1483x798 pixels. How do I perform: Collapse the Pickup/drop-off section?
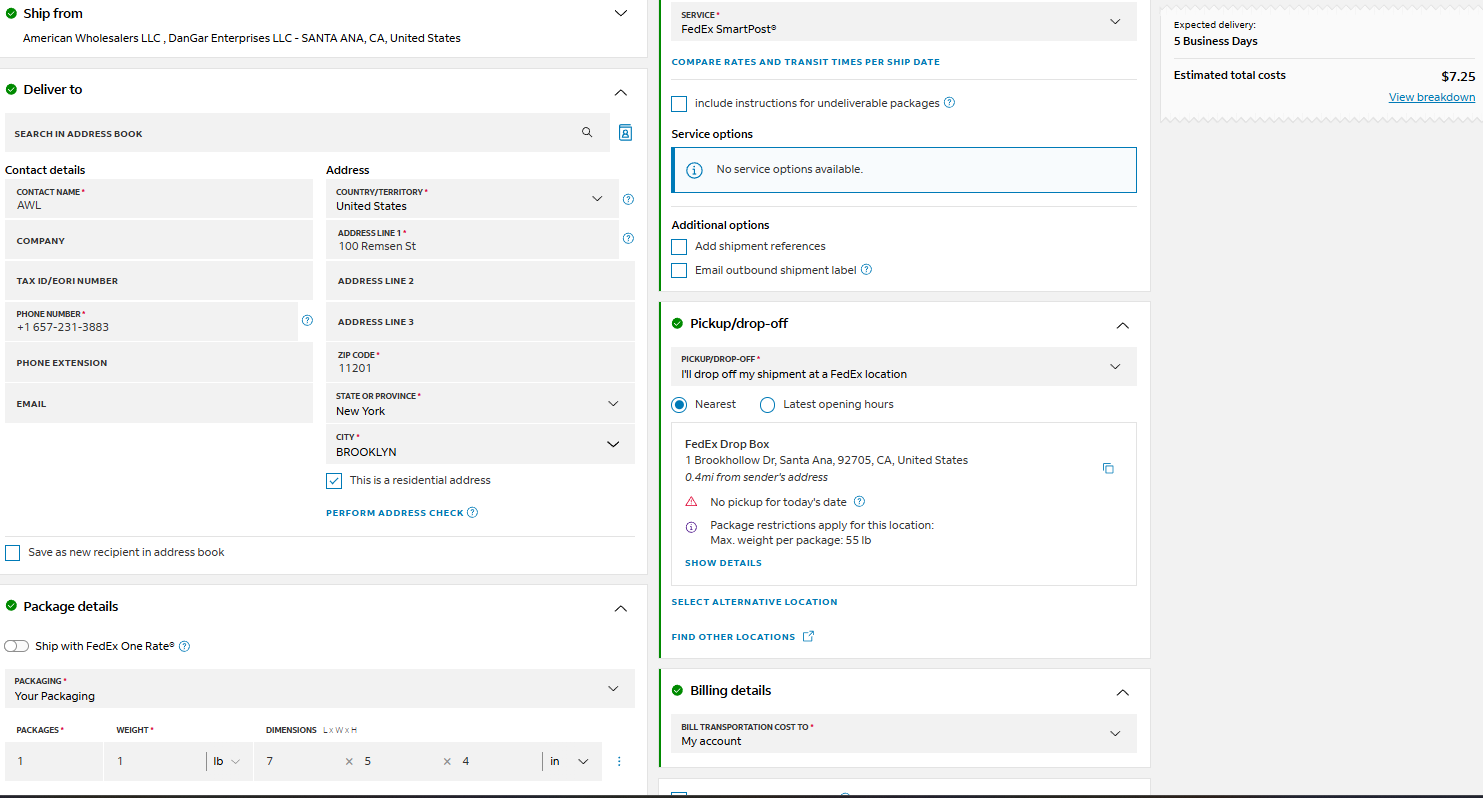coord(1122,325)
